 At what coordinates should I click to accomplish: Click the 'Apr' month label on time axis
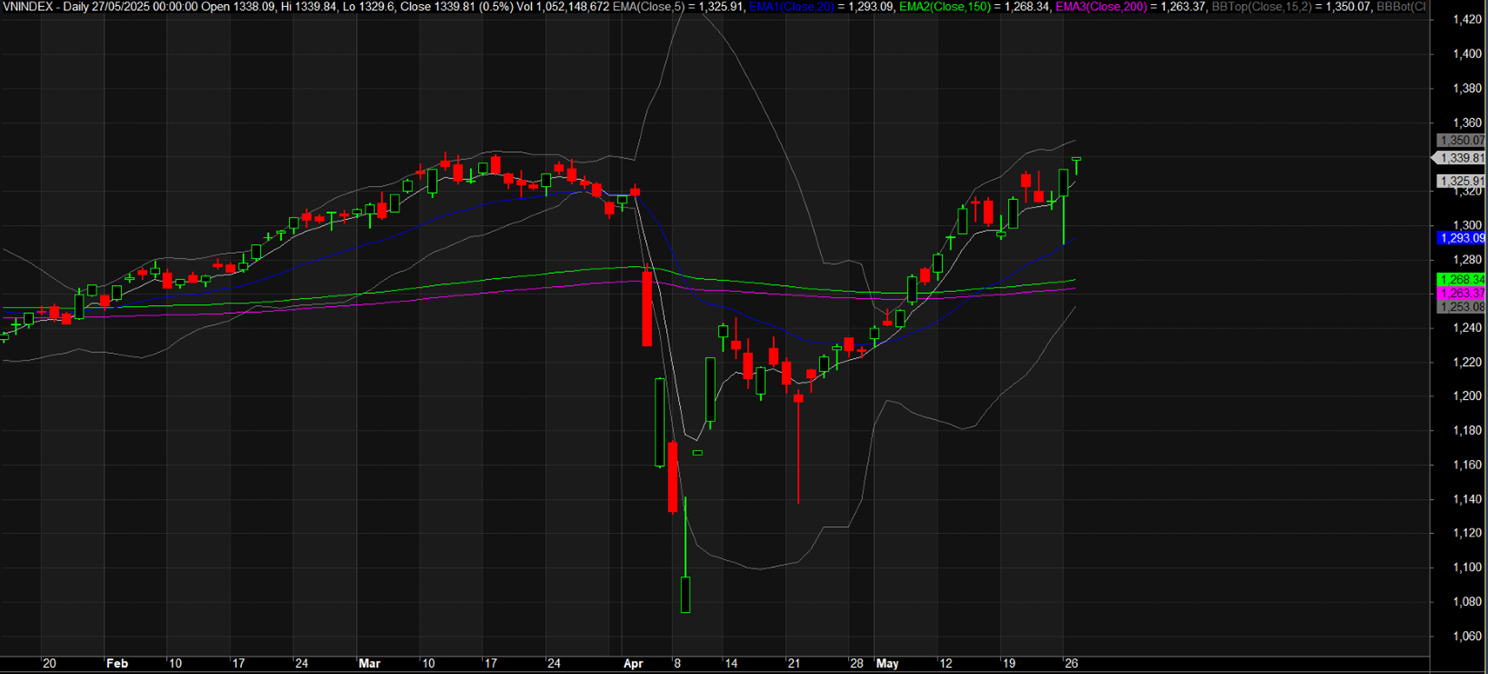[634, 664]
